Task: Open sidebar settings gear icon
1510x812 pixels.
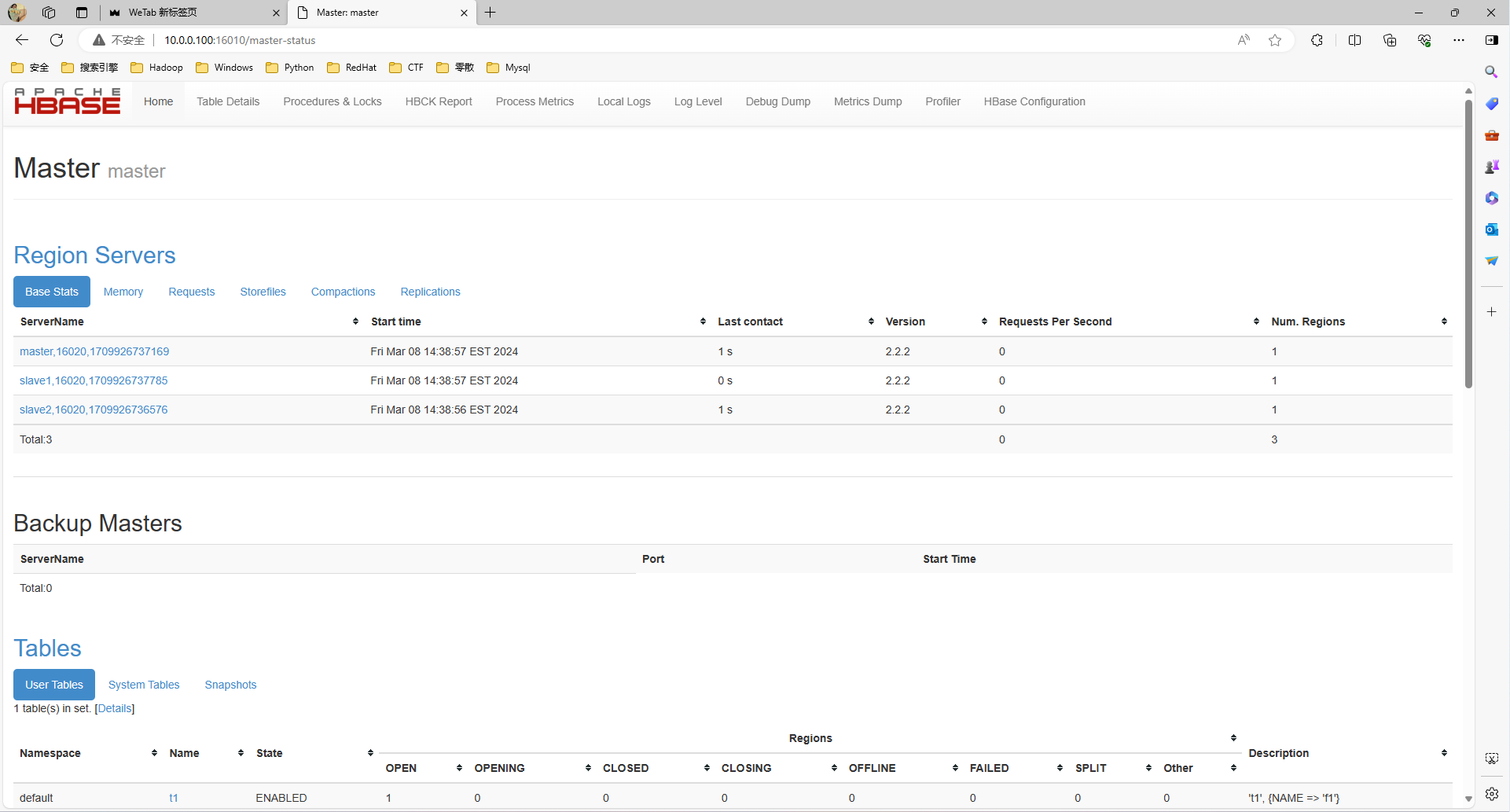Action: [1491, 794]
